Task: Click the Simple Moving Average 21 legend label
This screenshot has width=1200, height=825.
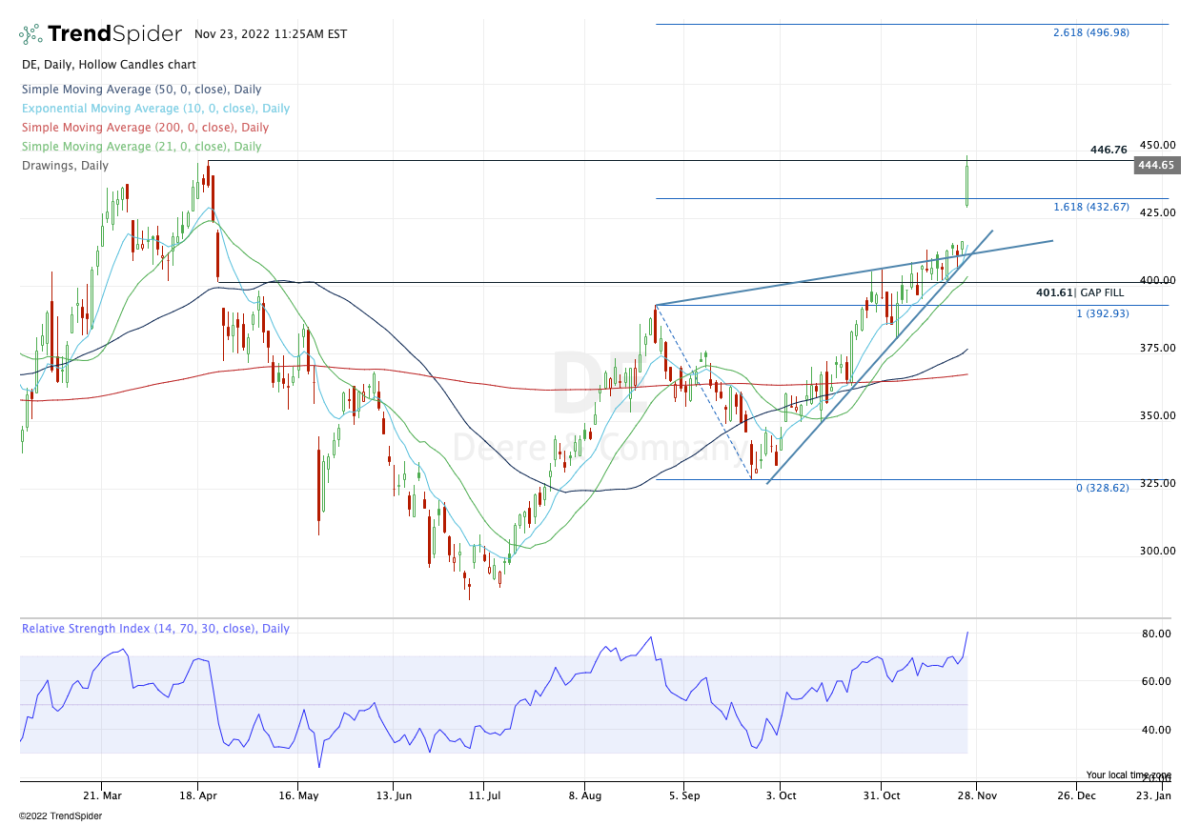Action: pyautogui.click(x=141, y=146)
